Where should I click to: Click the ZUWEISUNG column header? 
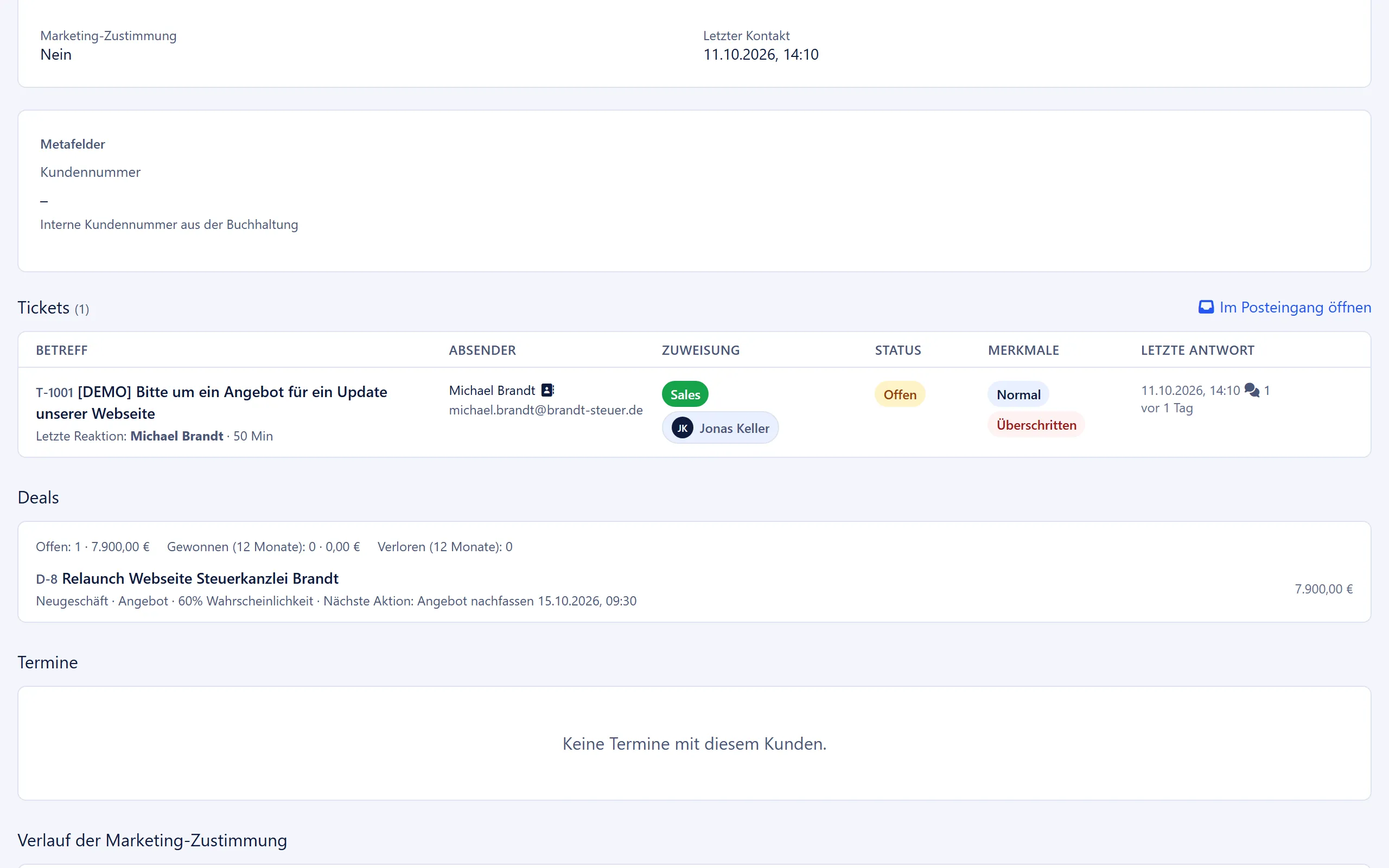coord(700,350)
